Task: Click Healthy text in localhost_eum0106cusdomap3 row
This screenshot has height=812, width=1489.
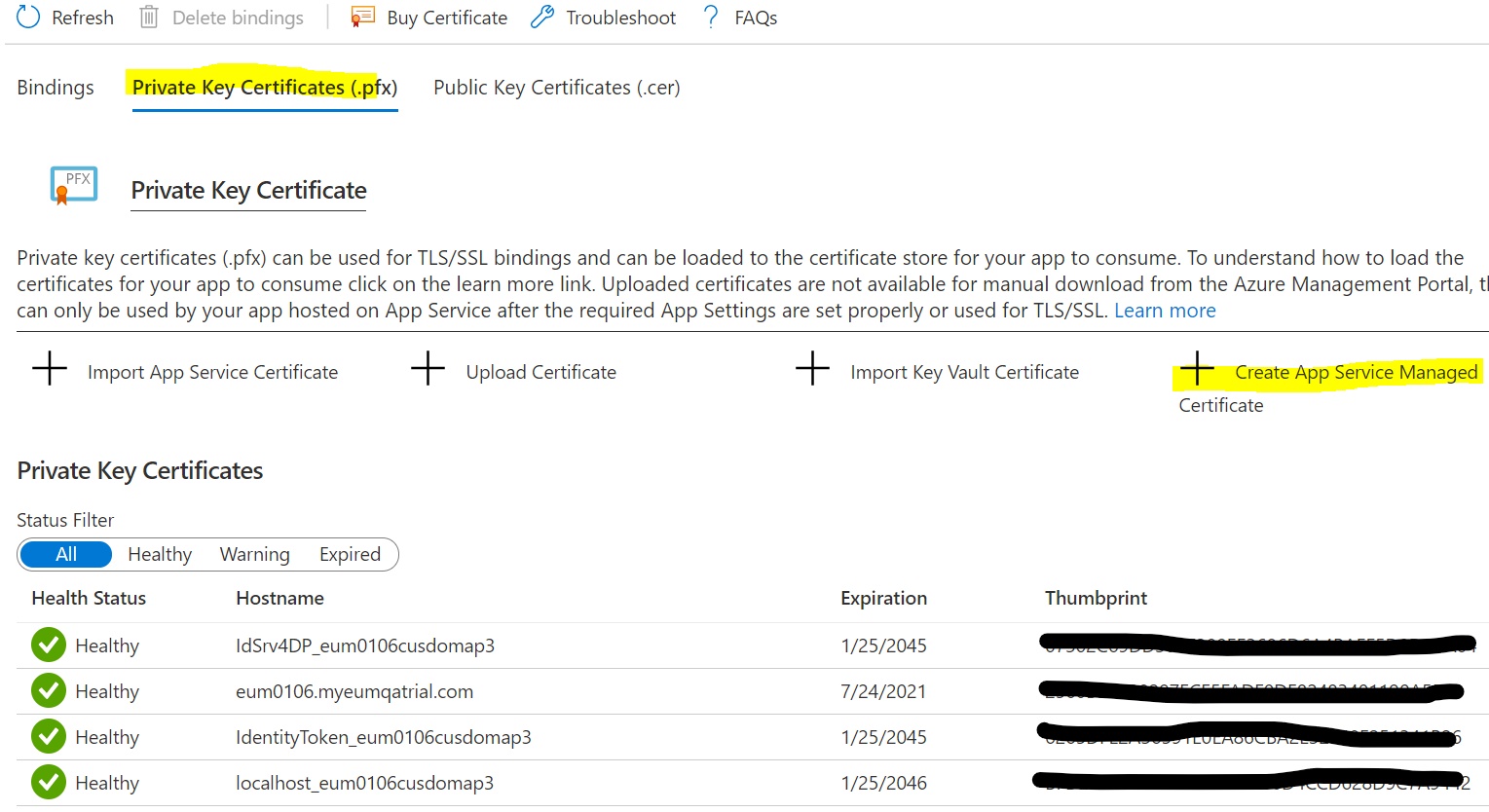Action: point(107,783)
